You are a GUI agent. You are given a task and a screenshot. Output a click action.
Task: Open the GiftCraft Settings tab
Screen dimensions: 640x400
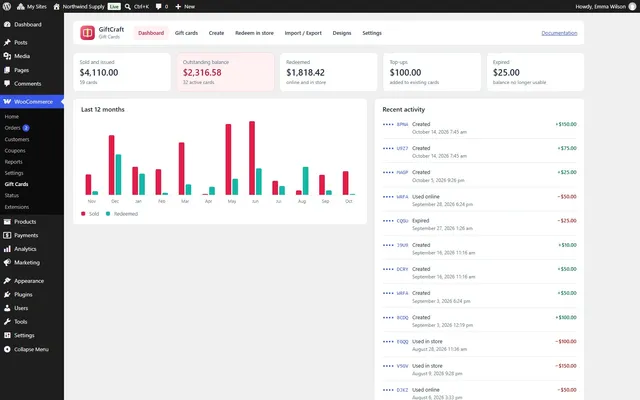[372, 33]
